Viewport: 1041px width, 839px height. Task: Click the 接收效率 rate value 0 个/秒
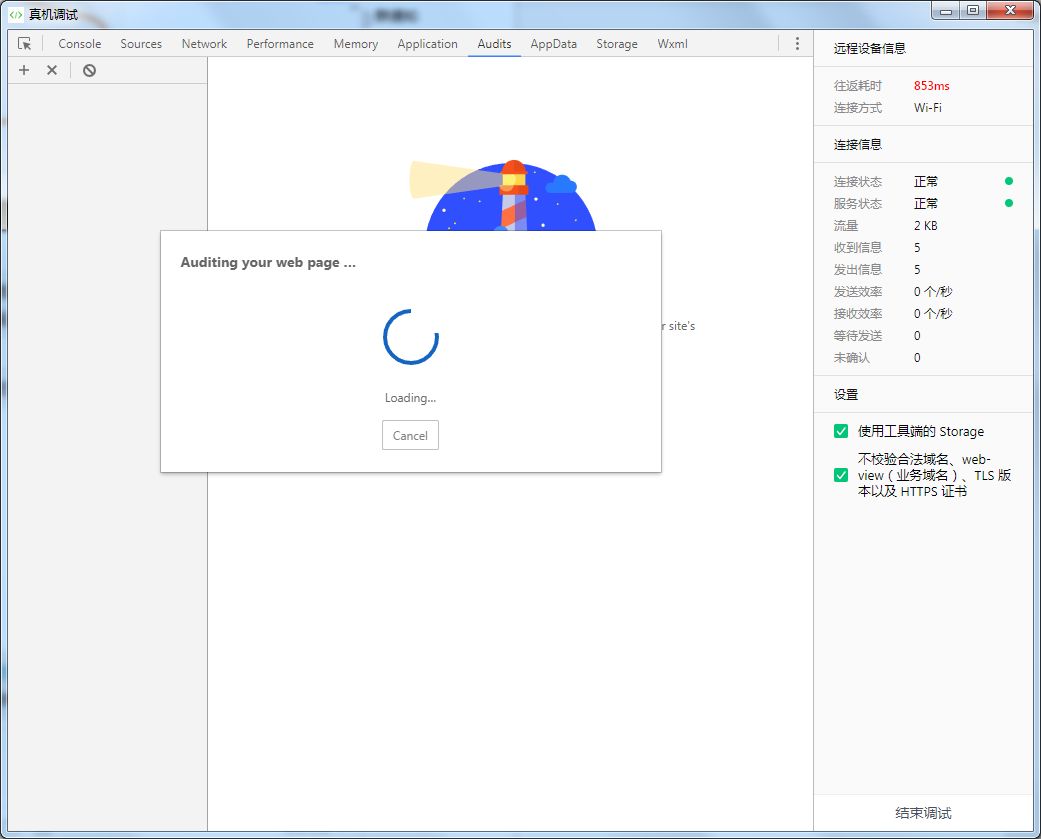click(x=933, y=313)
